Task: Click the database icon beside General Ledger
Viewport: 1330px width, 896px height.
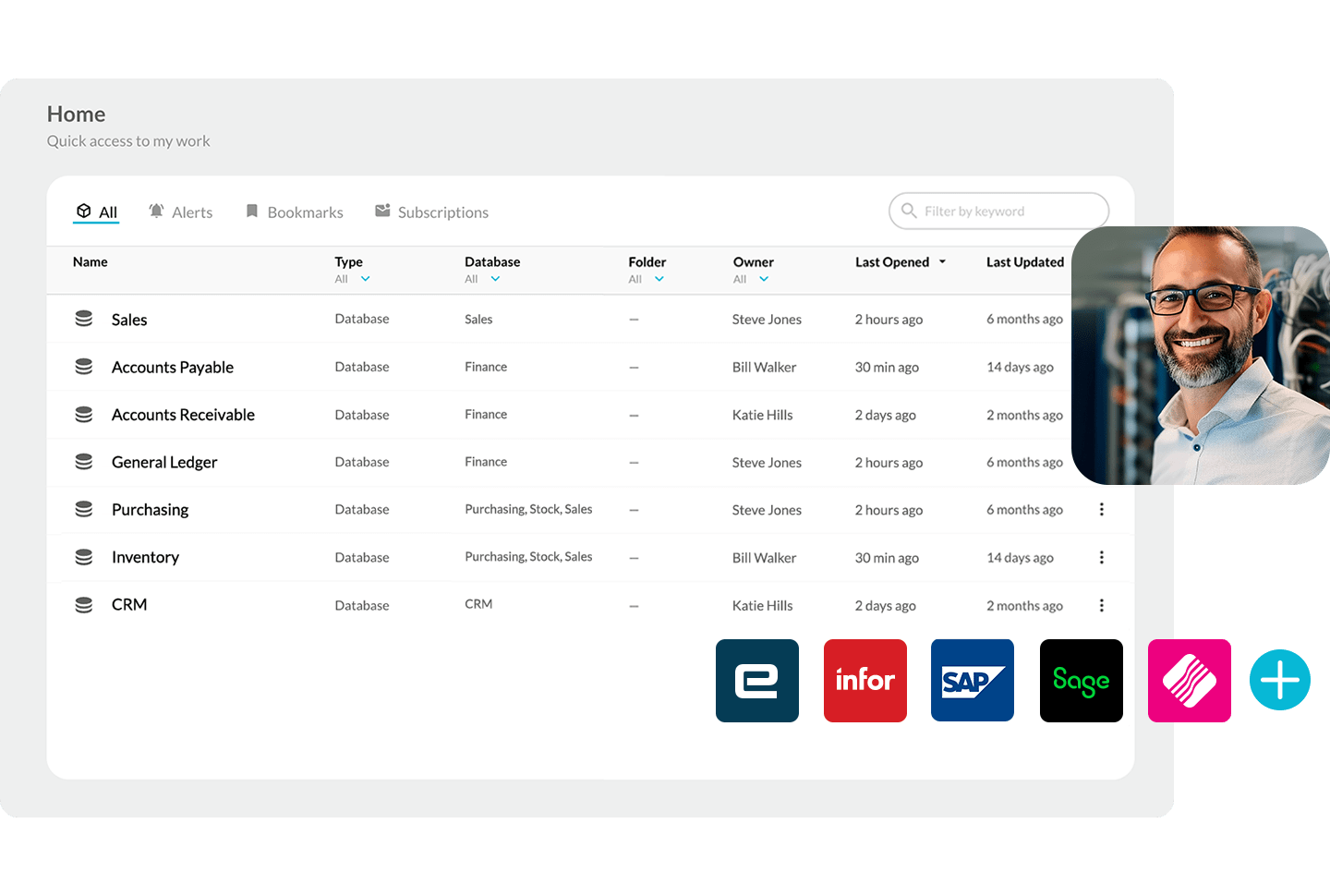Action: [x=84, y=462]
